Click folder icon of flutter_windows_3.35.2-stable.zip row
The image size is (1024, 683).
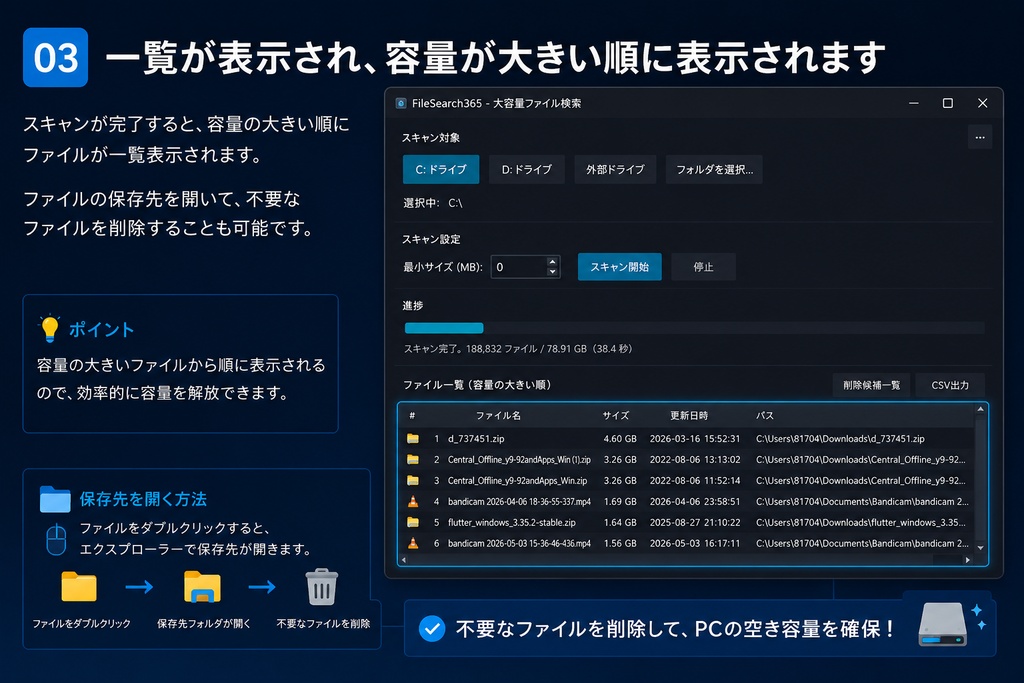point(413,522)
